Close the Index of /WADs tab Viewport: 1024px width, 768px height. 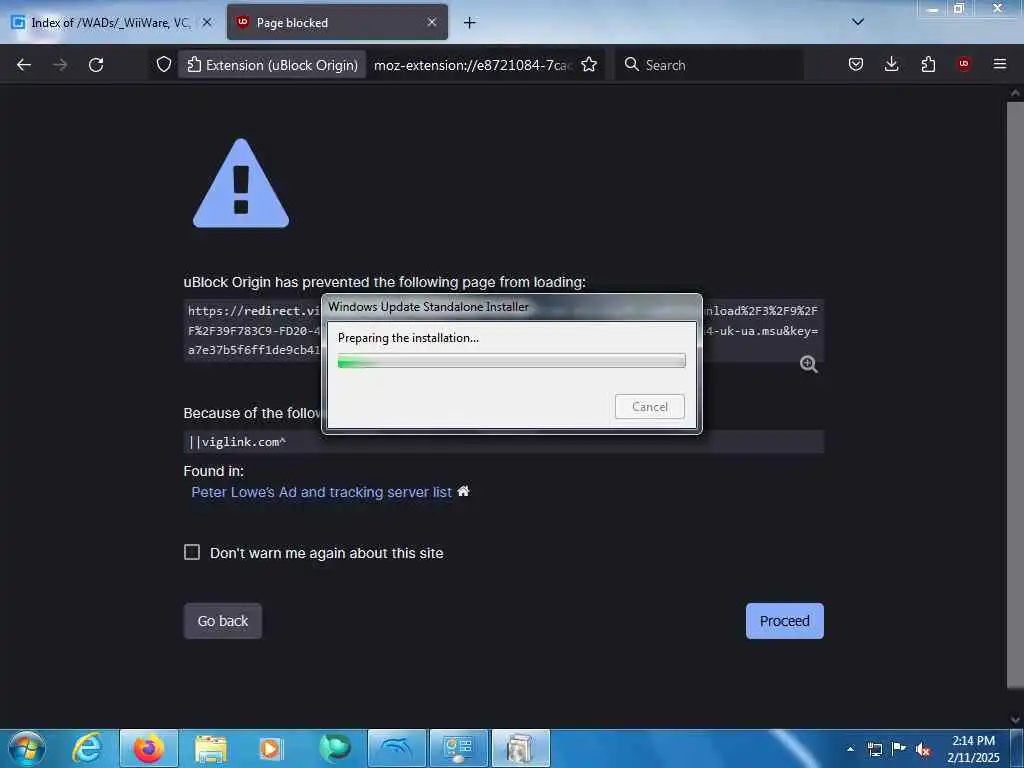206,22
